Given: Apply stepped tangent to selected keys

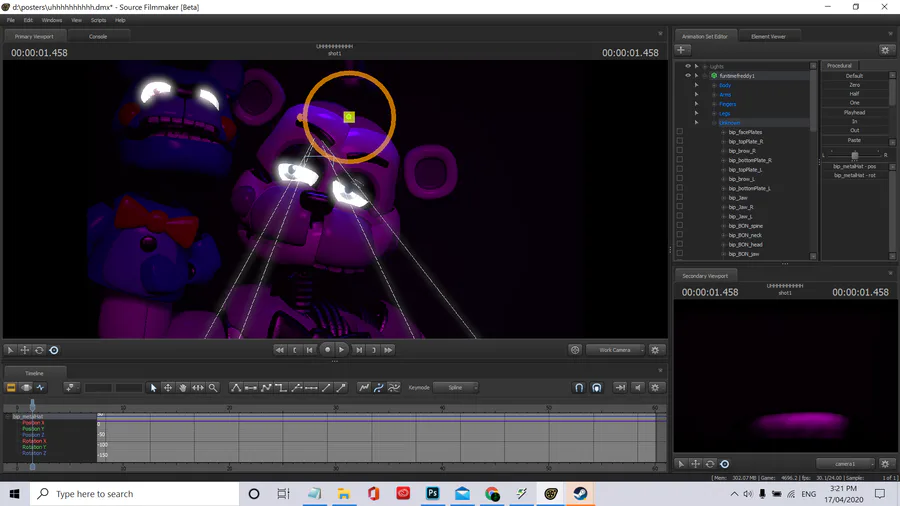Looking at the screenshot, I should pyautogui.click(x=281, y=388).
